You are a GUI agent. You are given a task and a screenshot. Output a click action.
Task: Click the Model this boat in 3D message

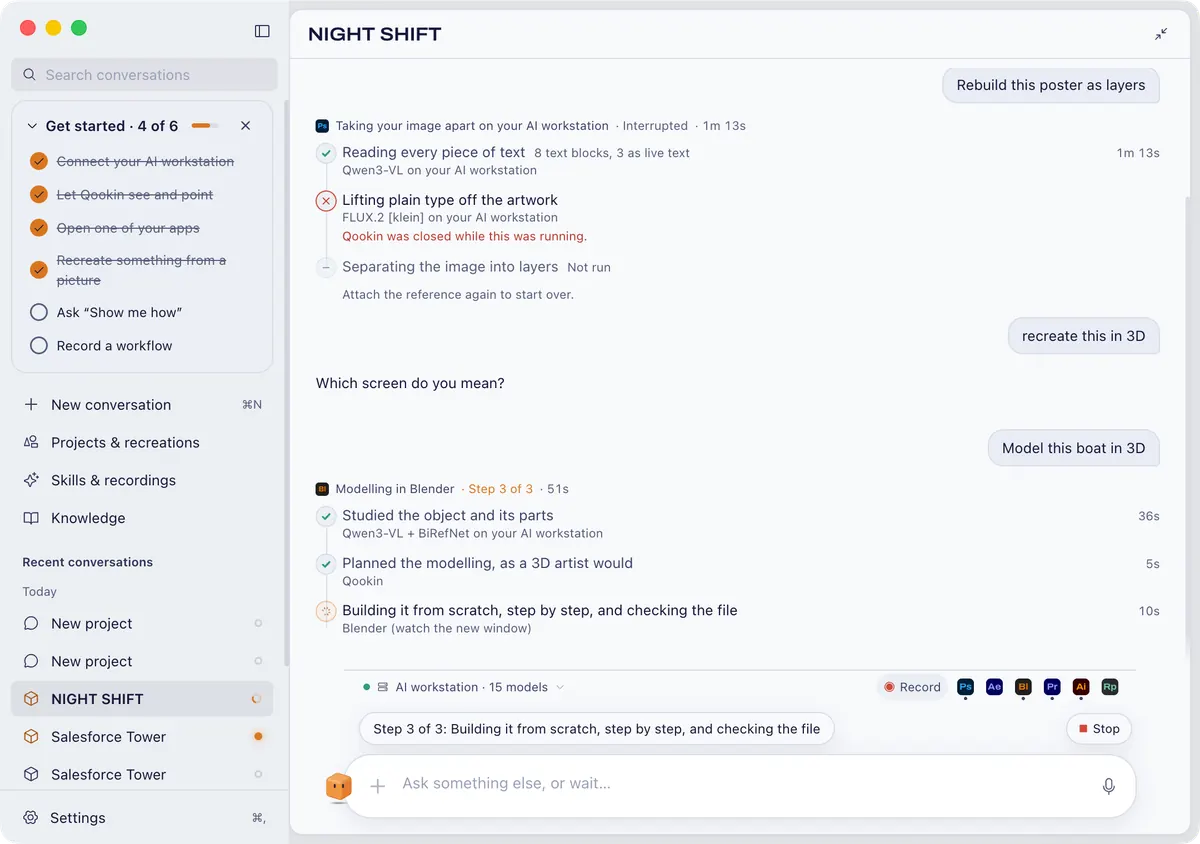(x=1074, y=448)
